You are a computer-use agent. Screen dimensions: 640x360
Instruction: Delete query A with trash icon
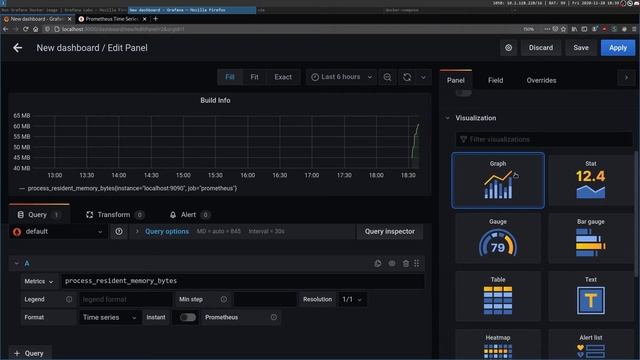click(x=406, y=264)
